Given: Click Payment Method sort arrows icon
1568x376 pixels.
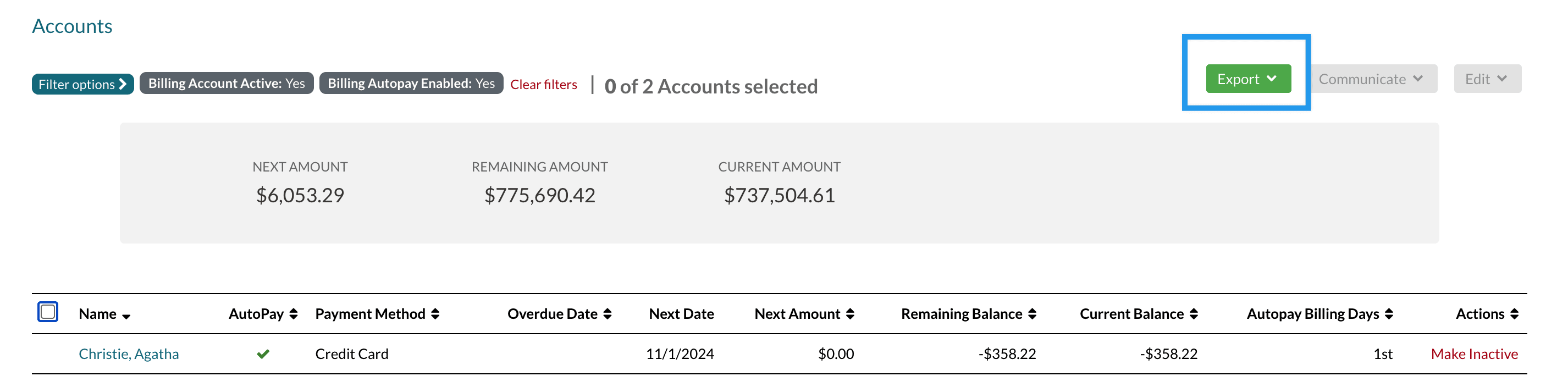Looking at the screenshot, I should point(435,314).
